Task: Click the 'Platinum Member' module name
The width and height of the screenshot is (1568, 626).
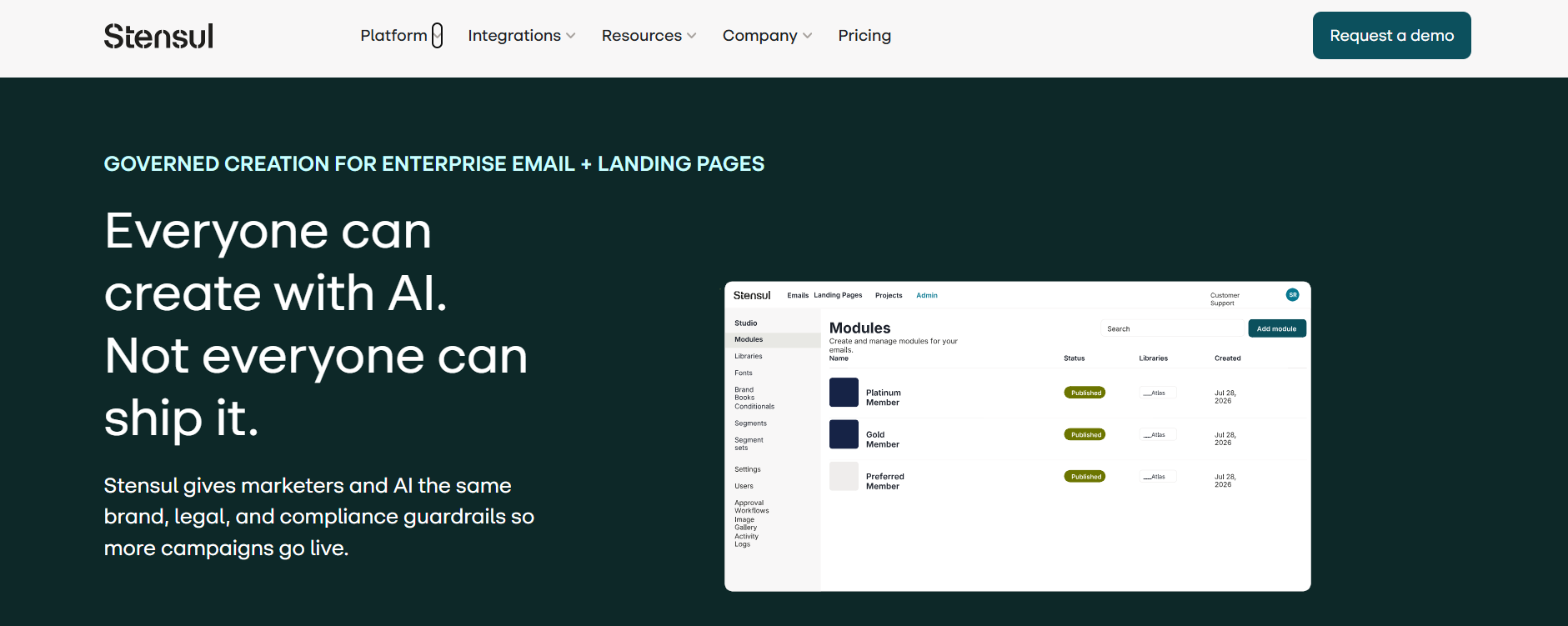Action: (x=884, y=398)
